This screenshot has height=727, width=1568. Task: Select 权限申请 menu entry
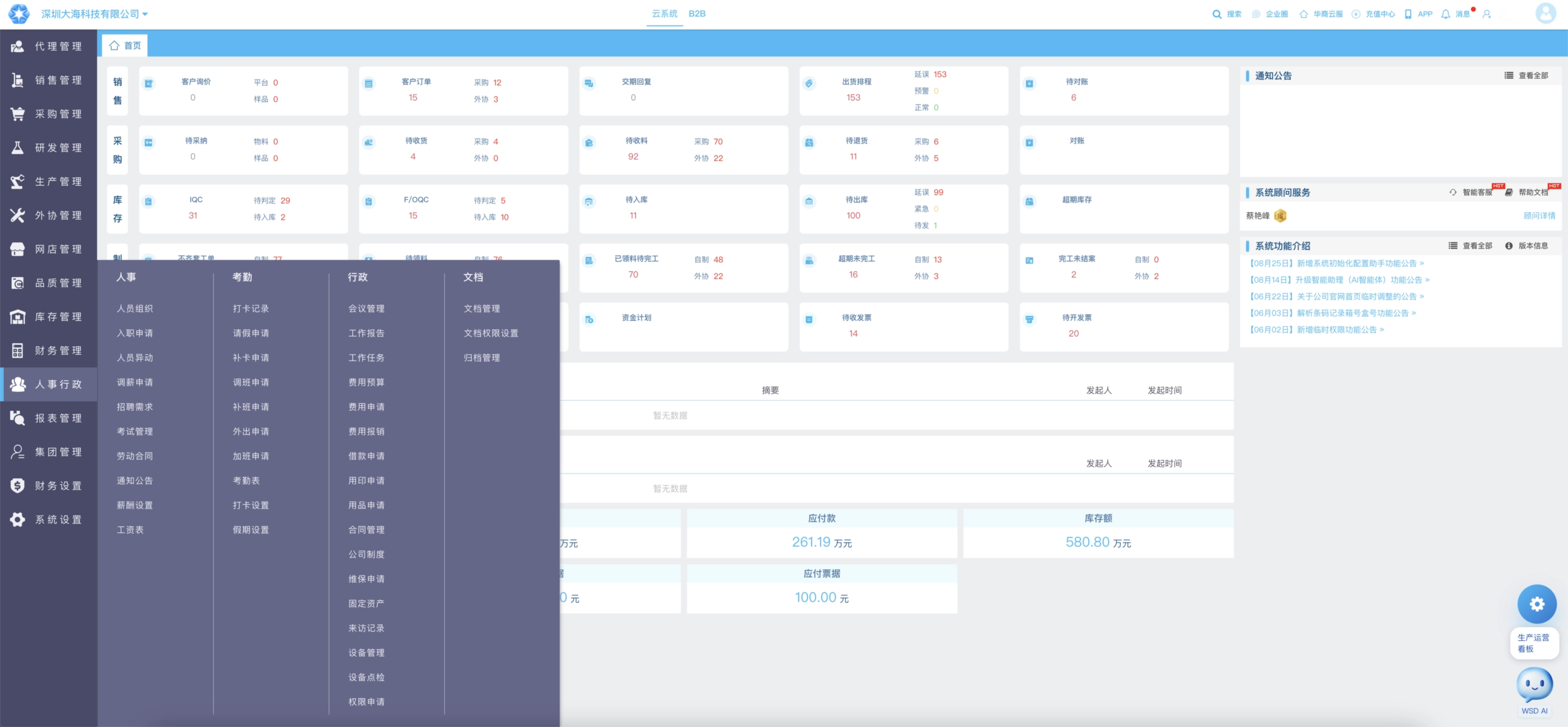coord(367,702)
